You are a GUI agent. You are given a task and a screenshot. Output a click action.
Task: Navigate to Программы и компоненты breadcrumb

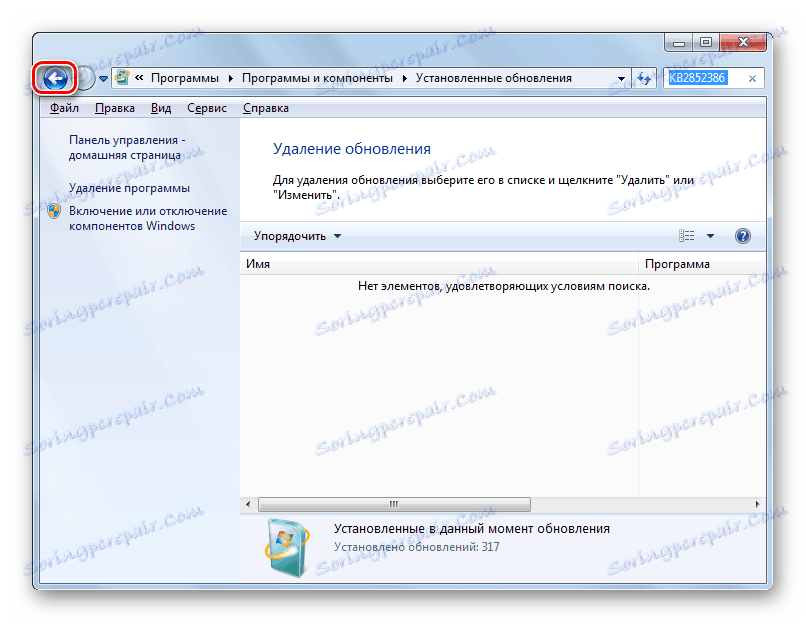click(317, 78)
